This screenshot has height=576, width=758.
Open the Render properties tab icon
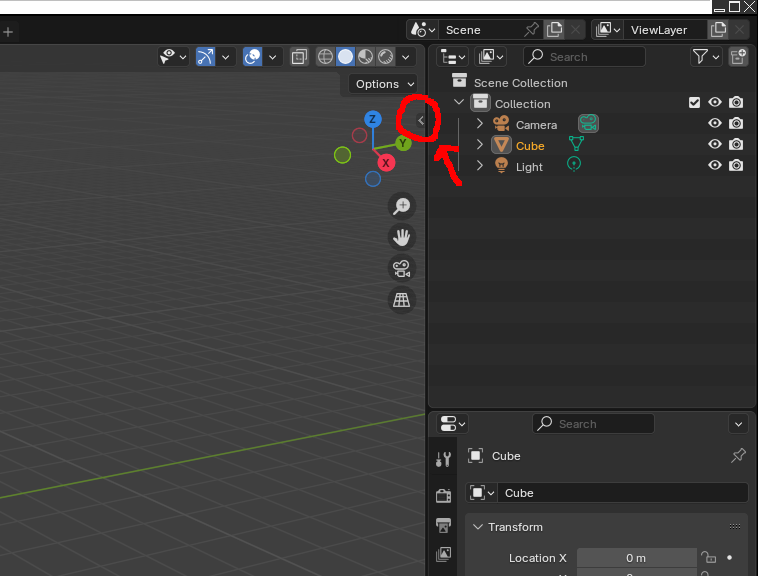tap(444, 494)
